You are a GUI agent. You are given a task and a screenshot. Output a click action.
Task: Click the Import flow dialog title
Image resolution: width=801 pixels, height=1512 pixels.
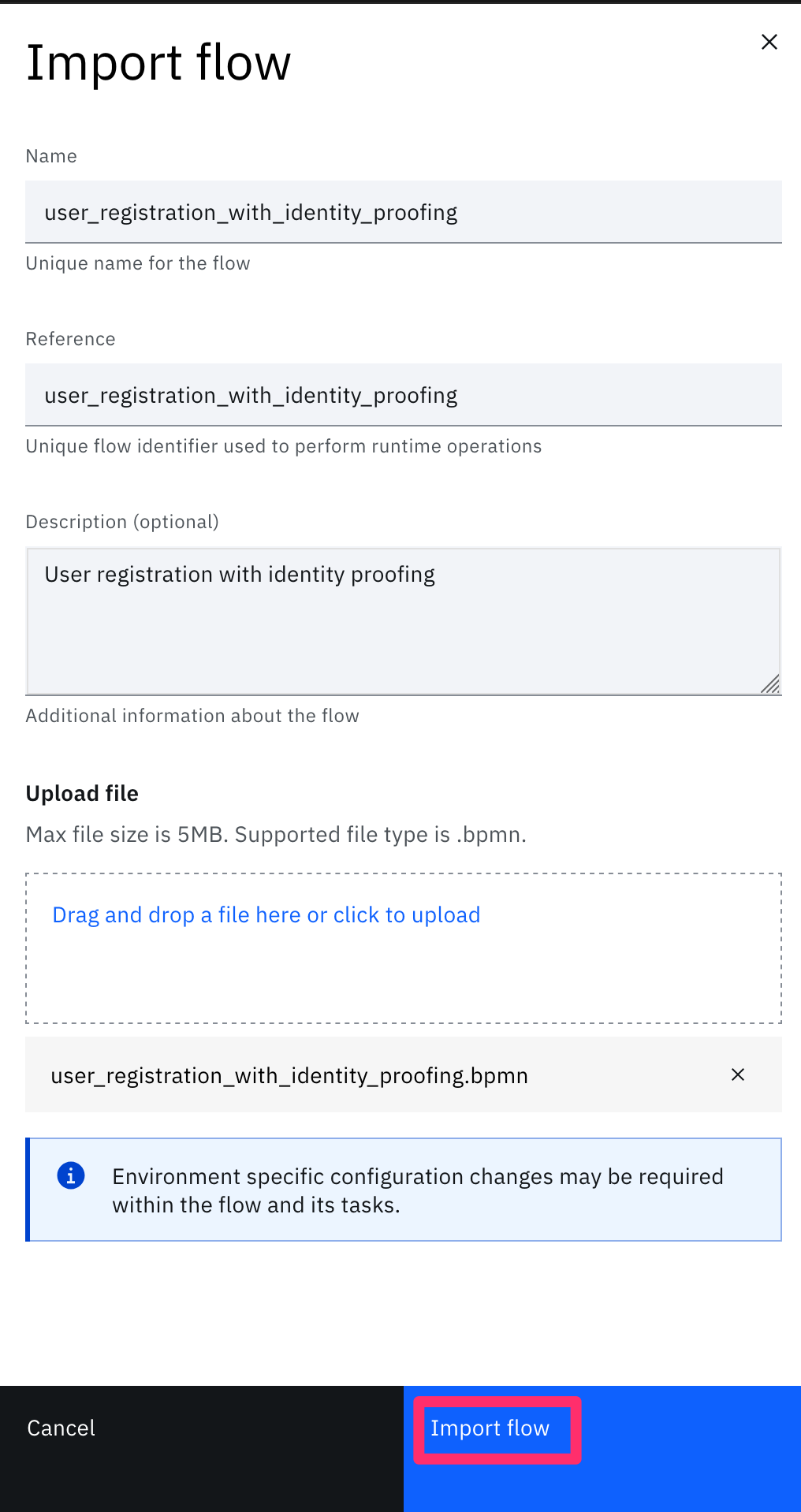click(158, 62)
